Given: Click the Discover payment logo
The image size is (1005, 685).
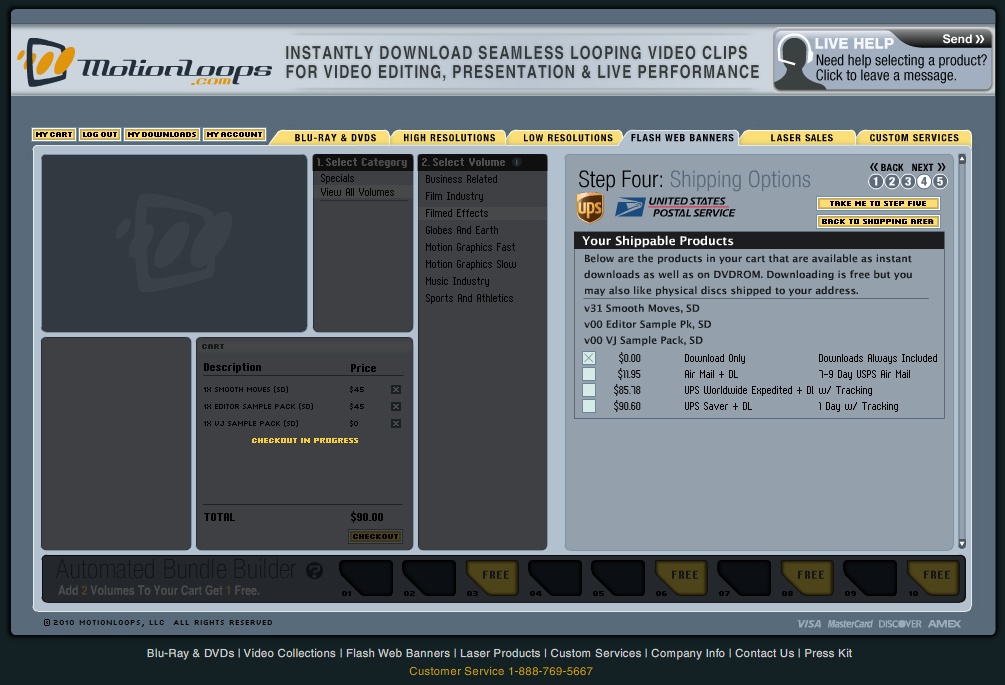Looking at the screenshot, I should click(x=900, y=624).
